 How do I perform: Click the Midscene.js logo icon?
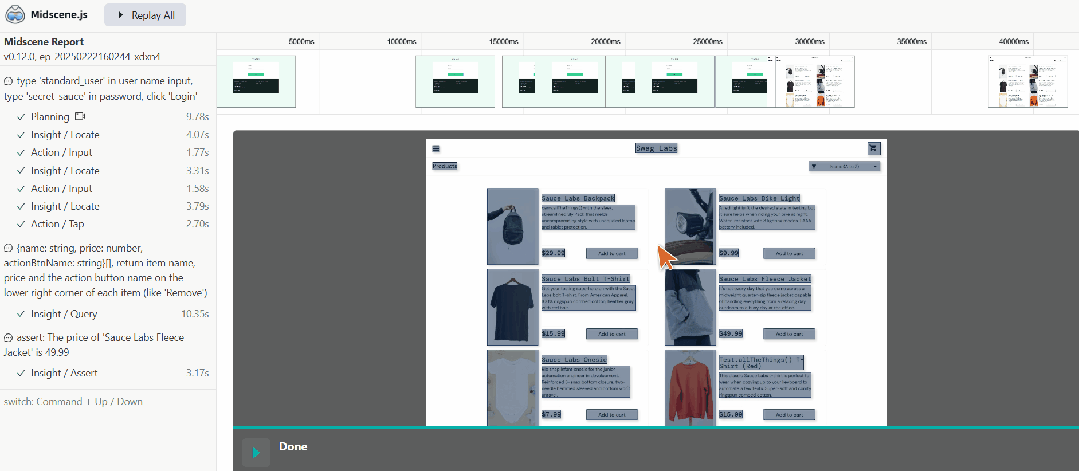(x=15, y=14)
